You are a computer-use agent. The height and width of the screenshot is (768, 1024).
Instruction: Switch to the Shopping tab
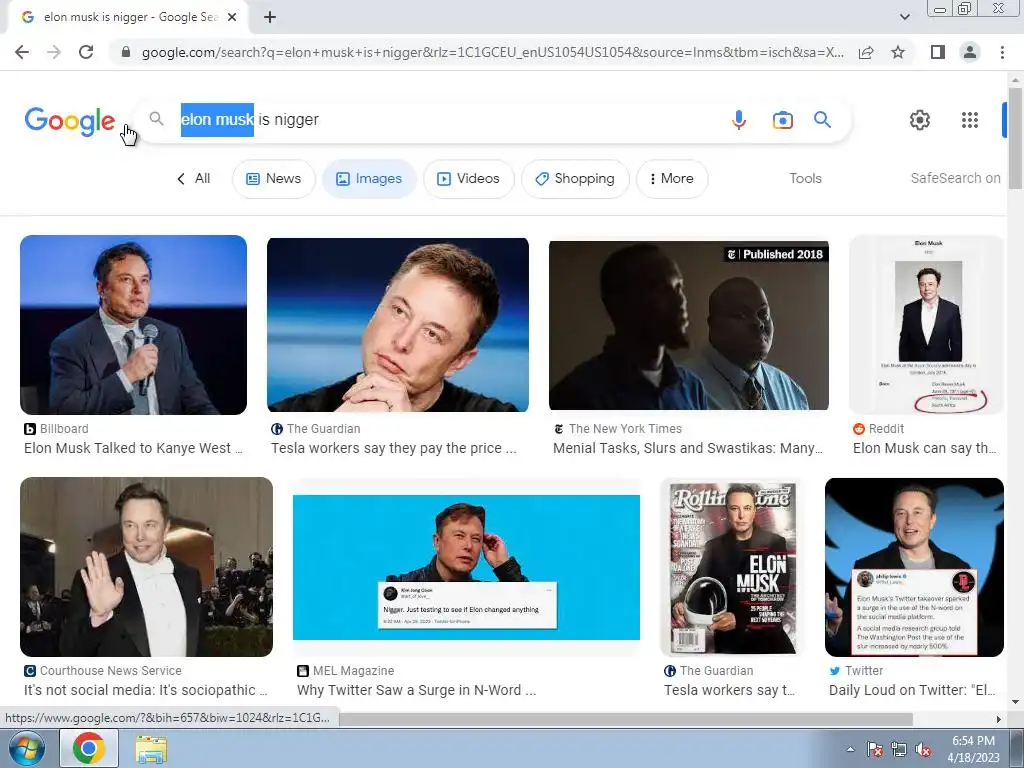tap(575, 179)
